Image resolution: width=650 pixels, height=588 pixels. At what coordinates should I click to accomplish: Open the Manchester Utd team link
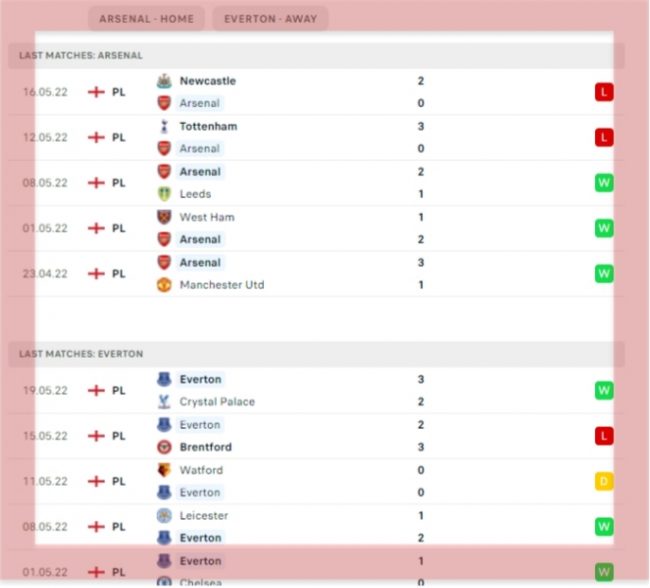[222, 285]
